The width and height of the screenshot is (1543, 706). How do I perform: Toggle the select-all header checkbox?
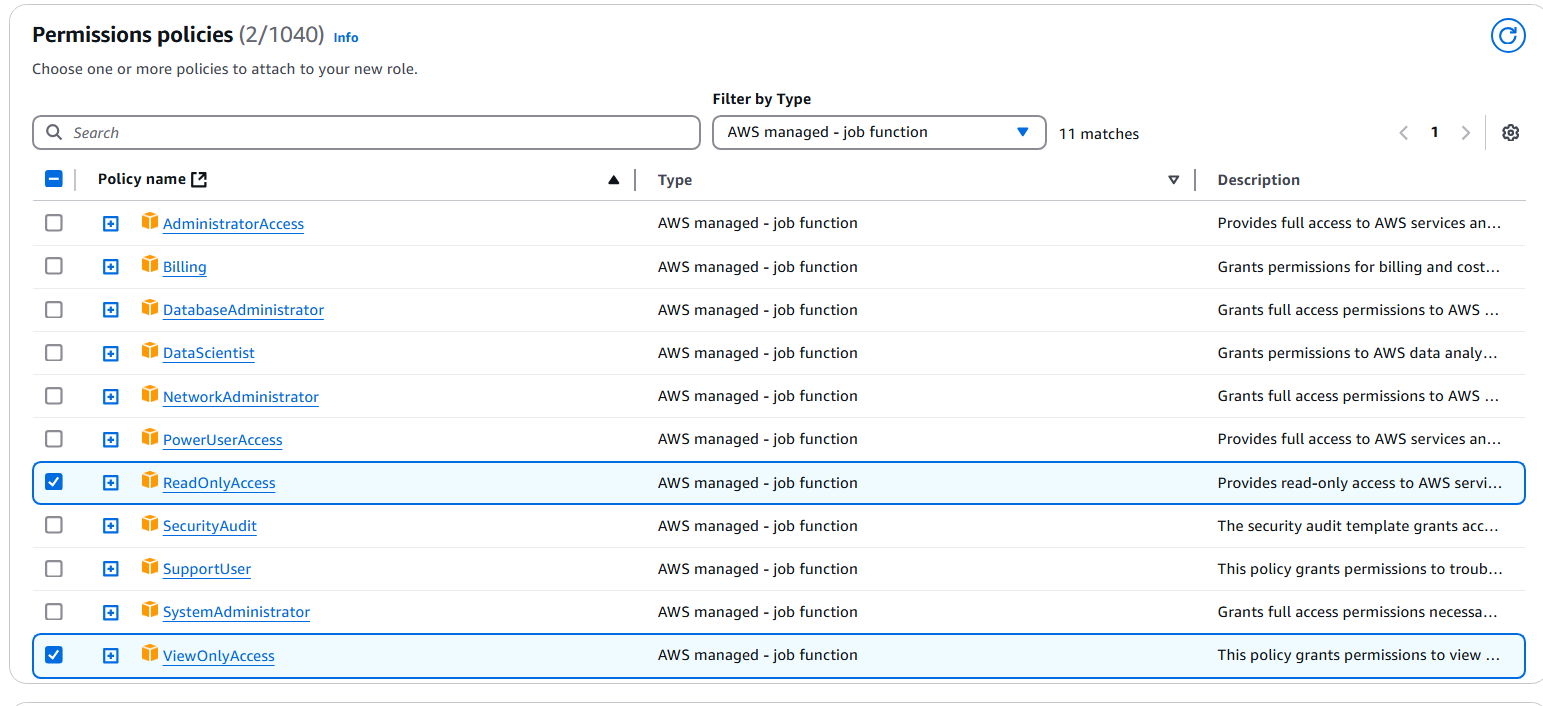(x=54, y=179)
